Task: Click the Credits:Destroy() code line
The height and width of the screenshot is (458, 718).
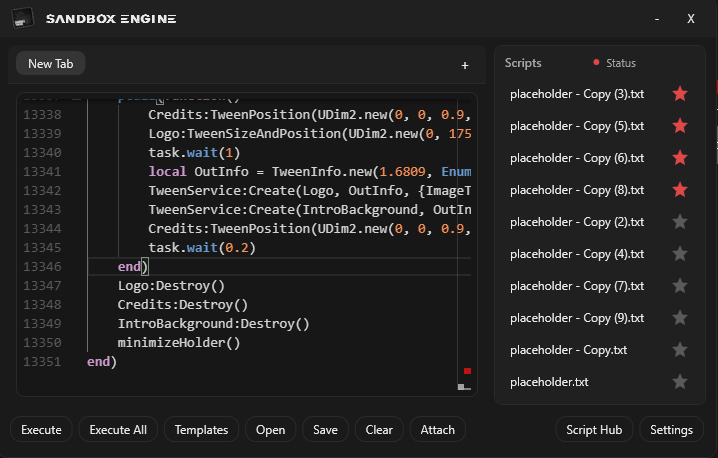Action: [x=183, y=305]
